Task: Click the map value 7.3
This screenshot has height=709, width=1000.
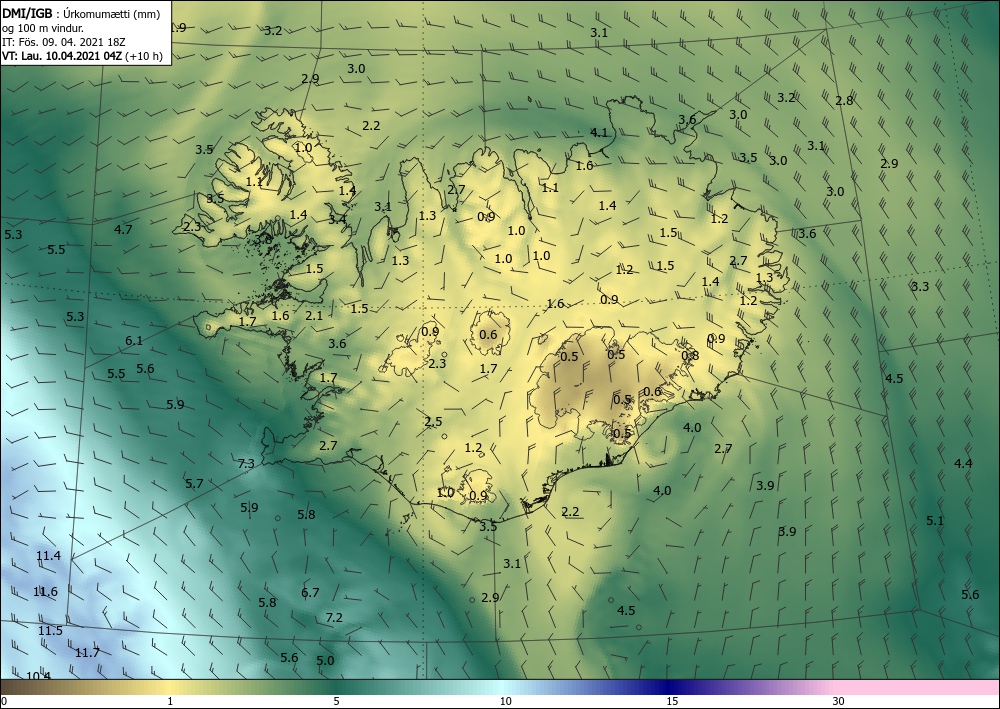Action: 246,464
